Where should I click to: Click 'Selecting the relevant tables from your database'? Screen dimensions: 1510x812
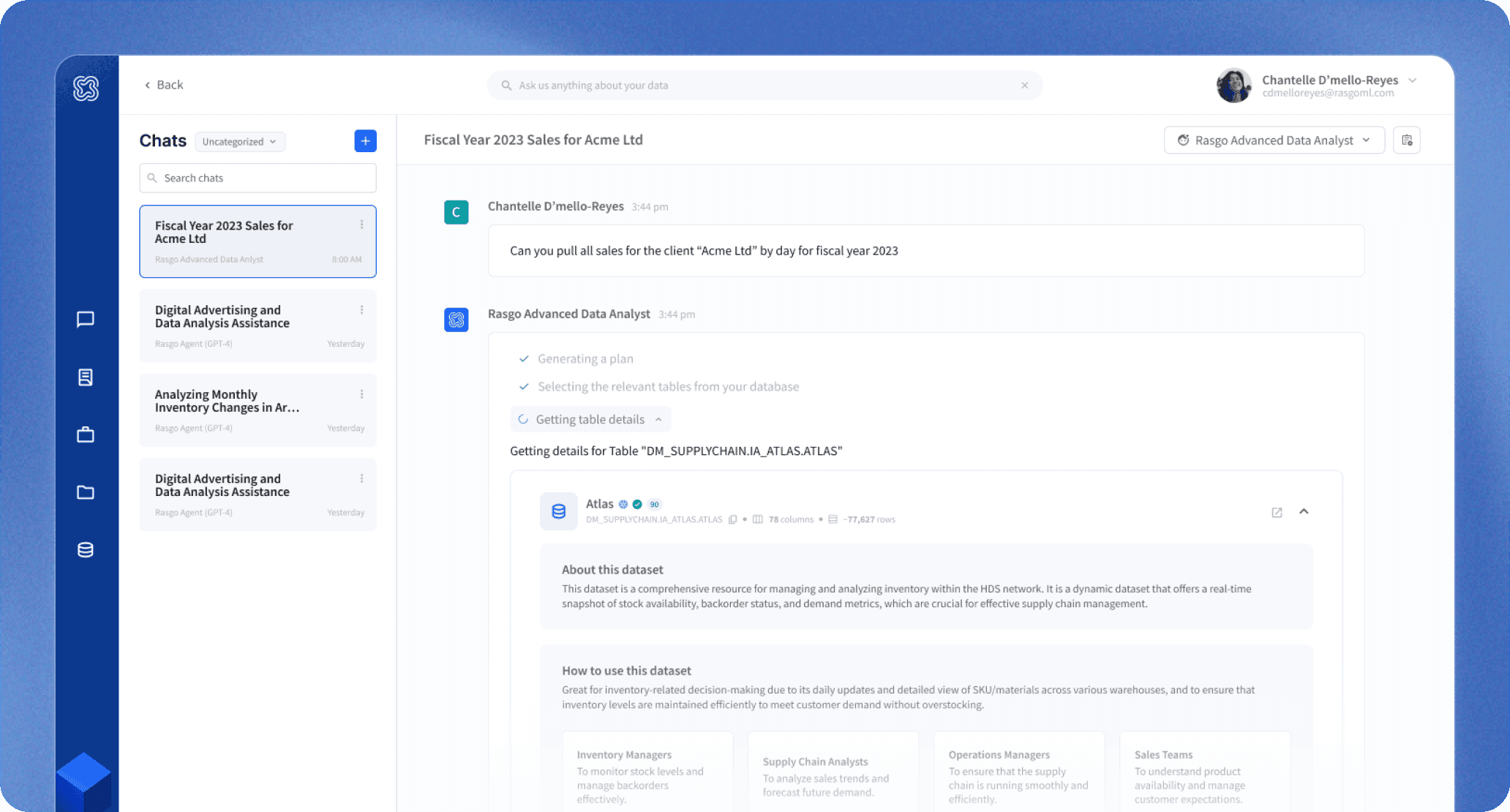(x=669, y=387)
